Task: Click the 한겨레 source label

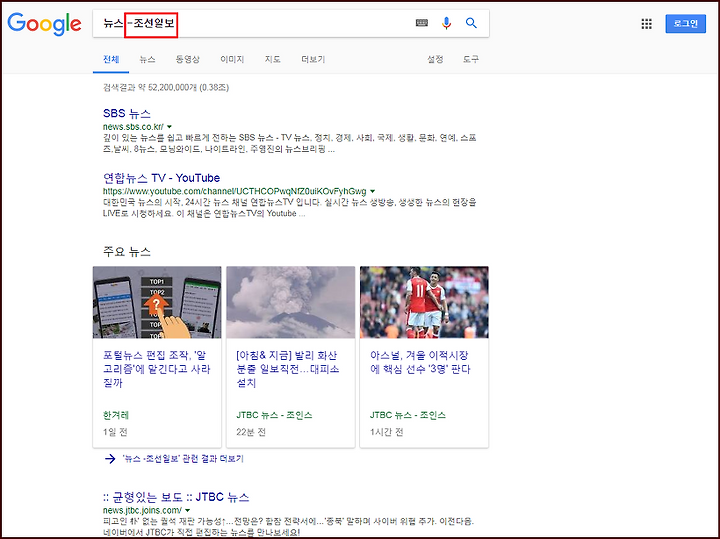Action: [x=116, y=415]
